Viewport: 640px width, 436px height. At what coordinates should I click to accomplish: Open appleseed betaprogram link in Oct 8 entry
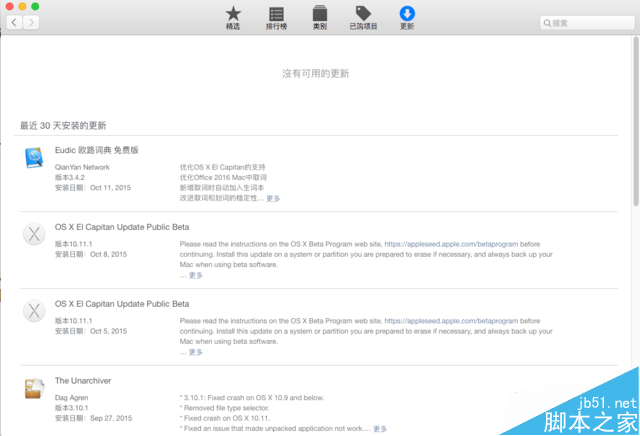[x=451, y=244]
